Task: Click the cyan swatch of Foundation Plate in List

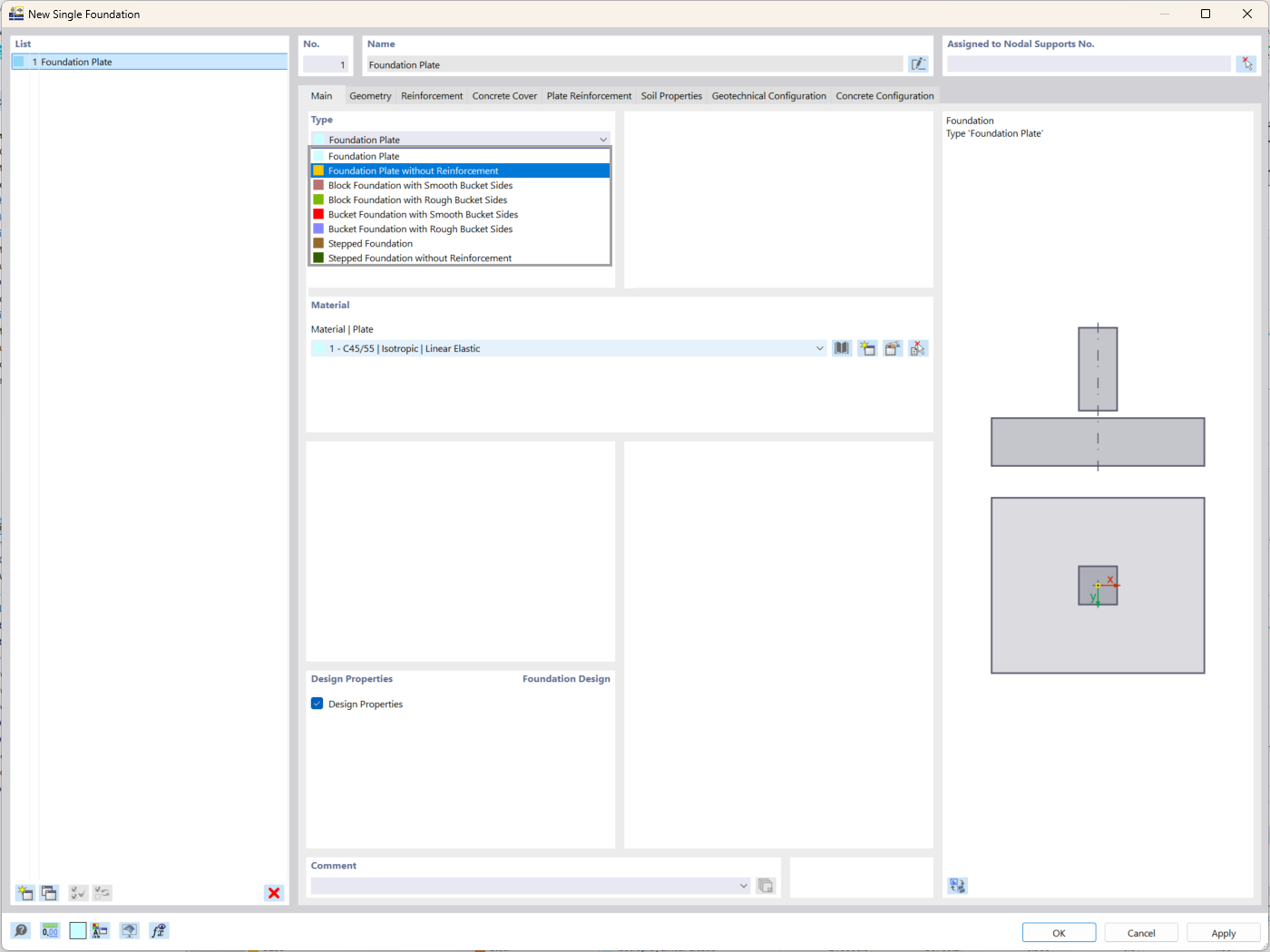Action: 19,62
